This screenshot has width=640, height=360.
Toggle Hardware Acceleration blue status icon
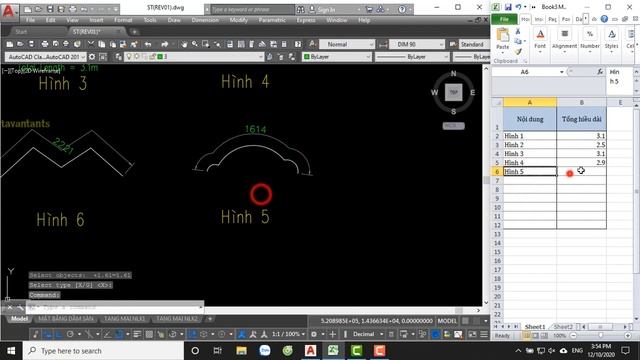click(436, 334)
